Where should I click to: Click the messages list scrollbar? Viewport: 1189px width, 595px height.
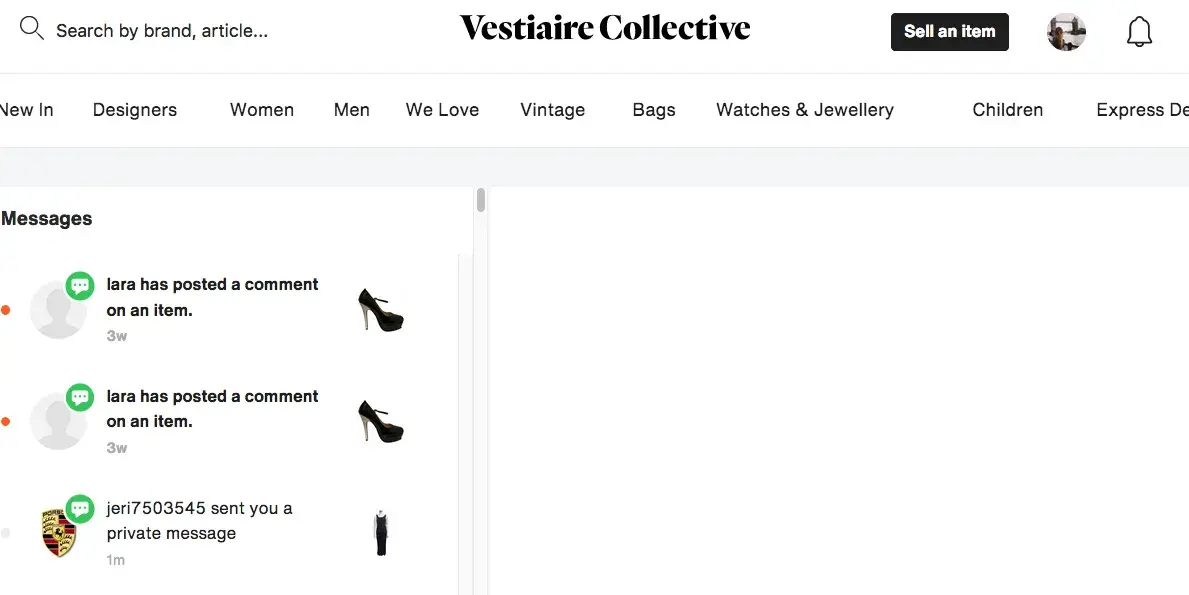pyautogui.click(x=481, y=200)
